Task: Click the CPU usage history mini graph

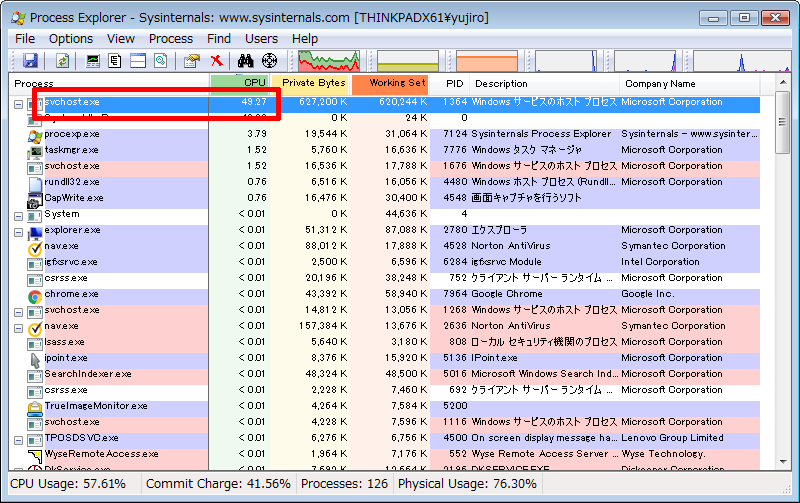Action: click(x=329, y=61)
